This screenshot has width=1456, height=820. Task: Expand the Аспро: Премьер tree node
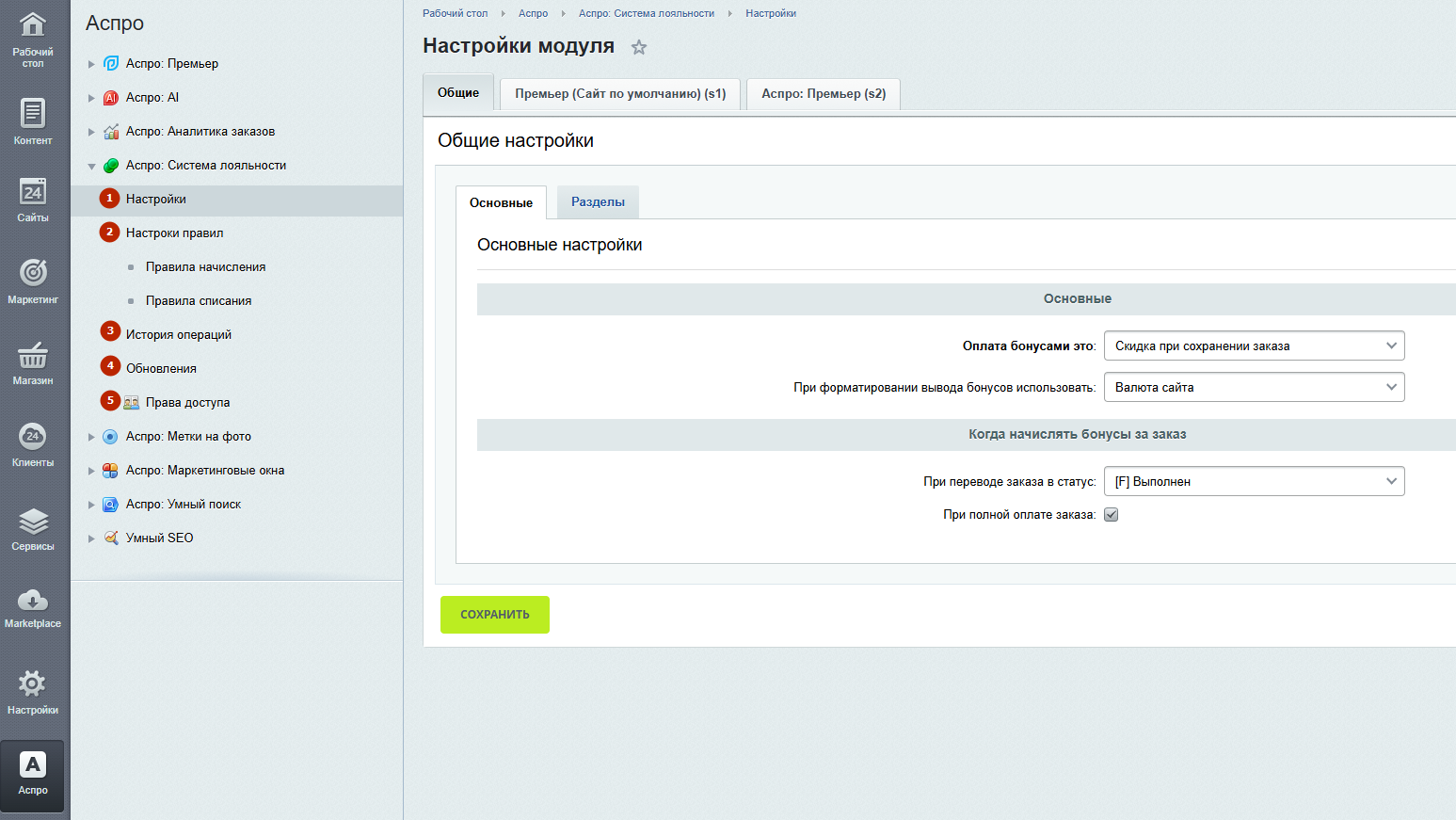(91, 64)
